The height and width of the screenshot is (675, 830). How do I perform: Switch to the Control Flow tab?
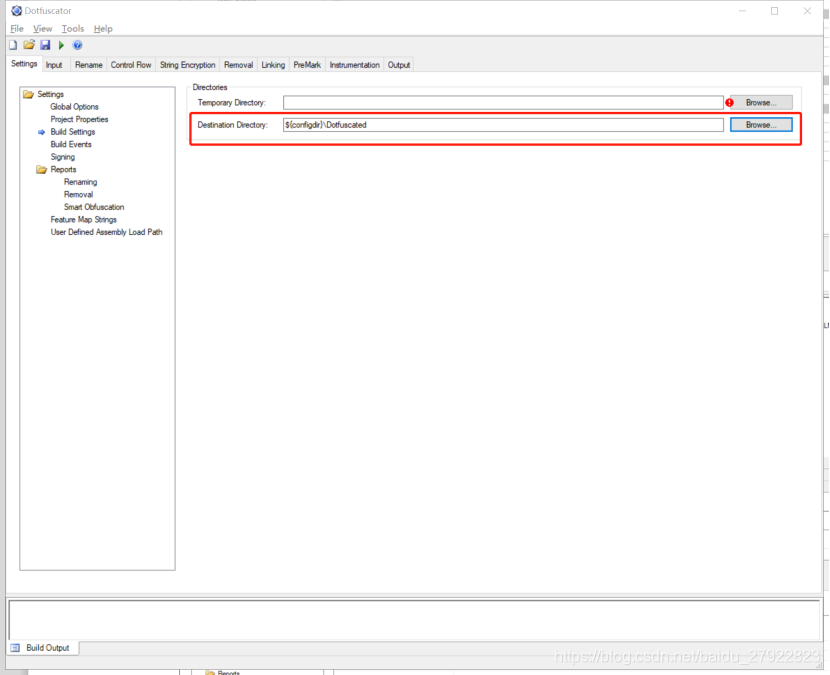pyautogui.click(x=131, y=65)
